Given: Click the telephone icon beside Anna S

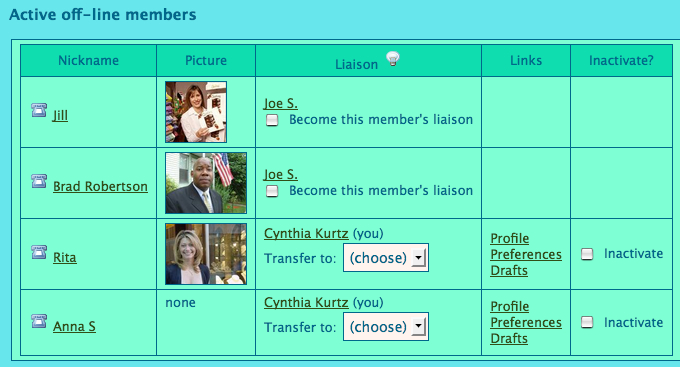Looking at the screenshot, I should 39,321.
